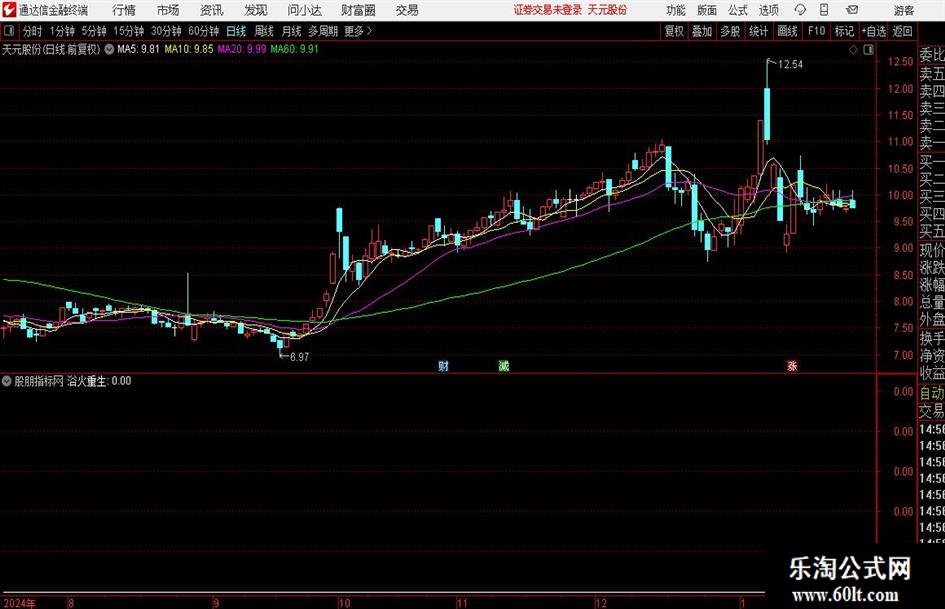Image resolution: width=945 pixels, height=609 pixels.
Task: Click the 多股 multi-stock button
Action: 730,31
